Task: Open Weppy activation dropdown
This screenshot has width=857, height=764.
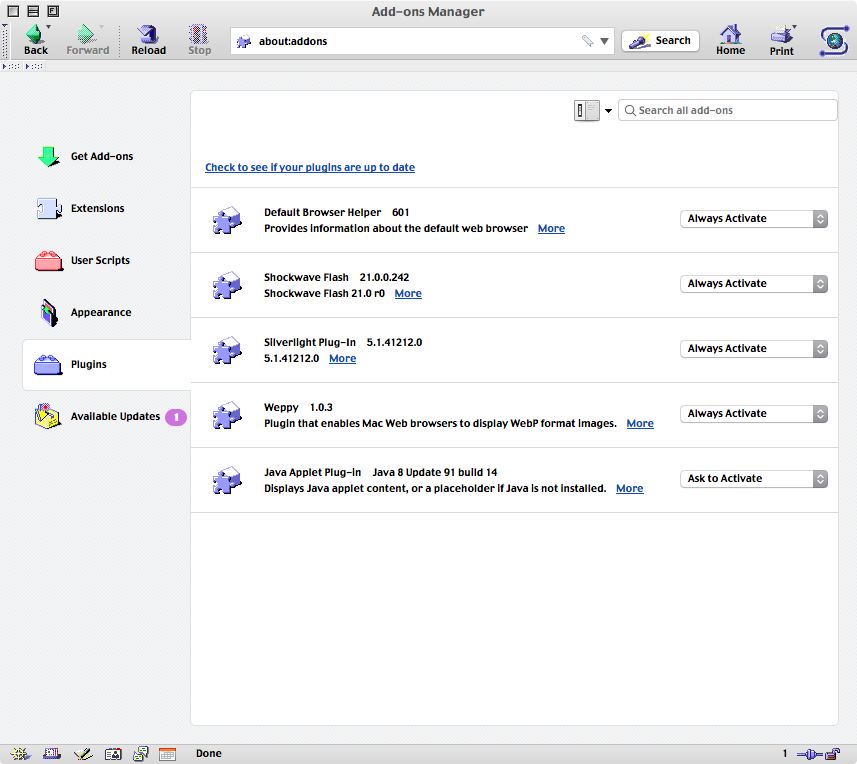Action: (x=753, y=414)
